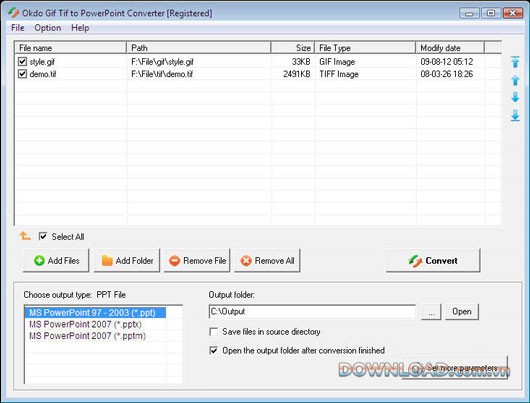The height and width of the screenshot is (403, 530).
Task: Click the orange back arrow beside Select All
Action: (25, 236)
